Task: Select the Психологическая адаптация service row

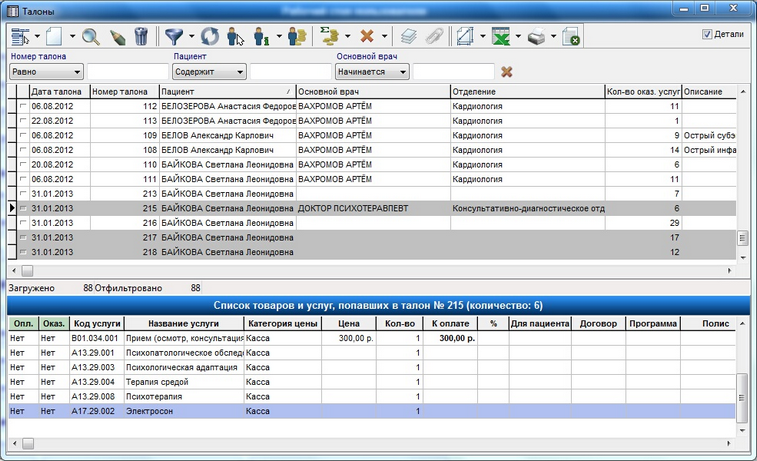Action: (x=372, y=367)
